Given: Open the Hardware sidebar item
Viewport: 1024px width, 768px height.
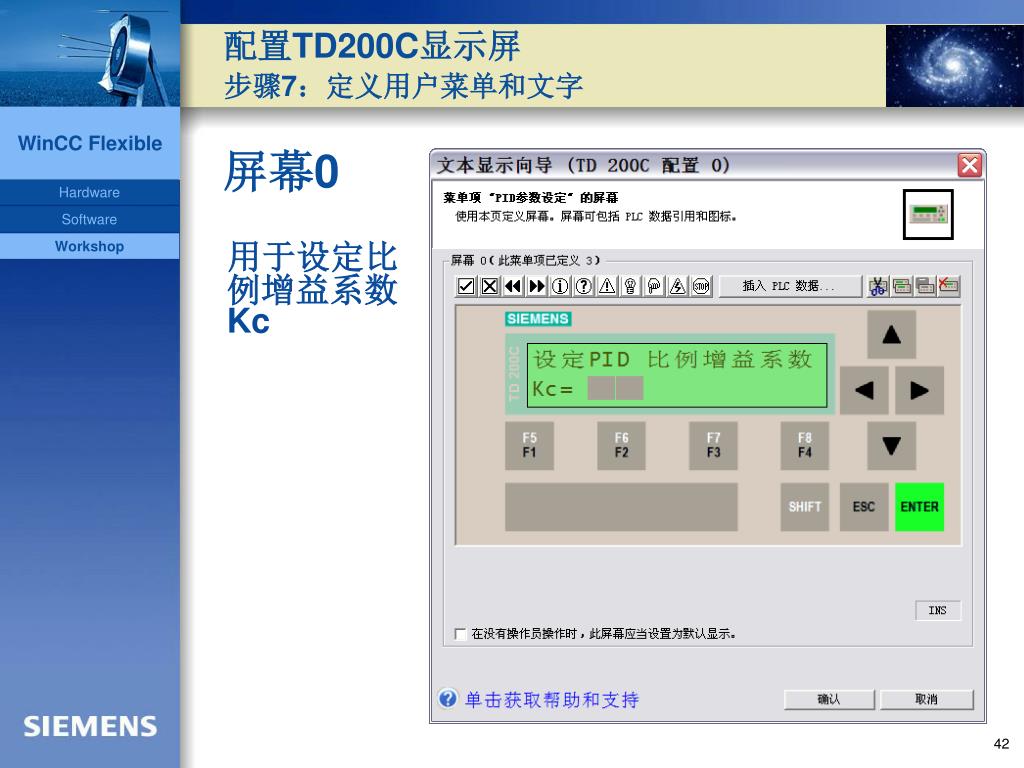Looking at the screenshot, I should (x=89, y=193).
